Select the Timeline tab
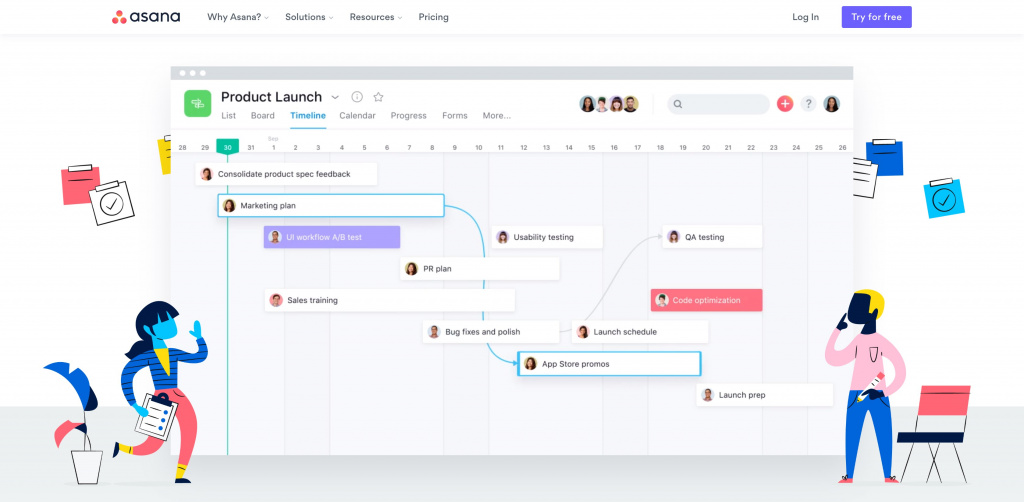Screen dimensions: 1024x502 click(308, 116)
